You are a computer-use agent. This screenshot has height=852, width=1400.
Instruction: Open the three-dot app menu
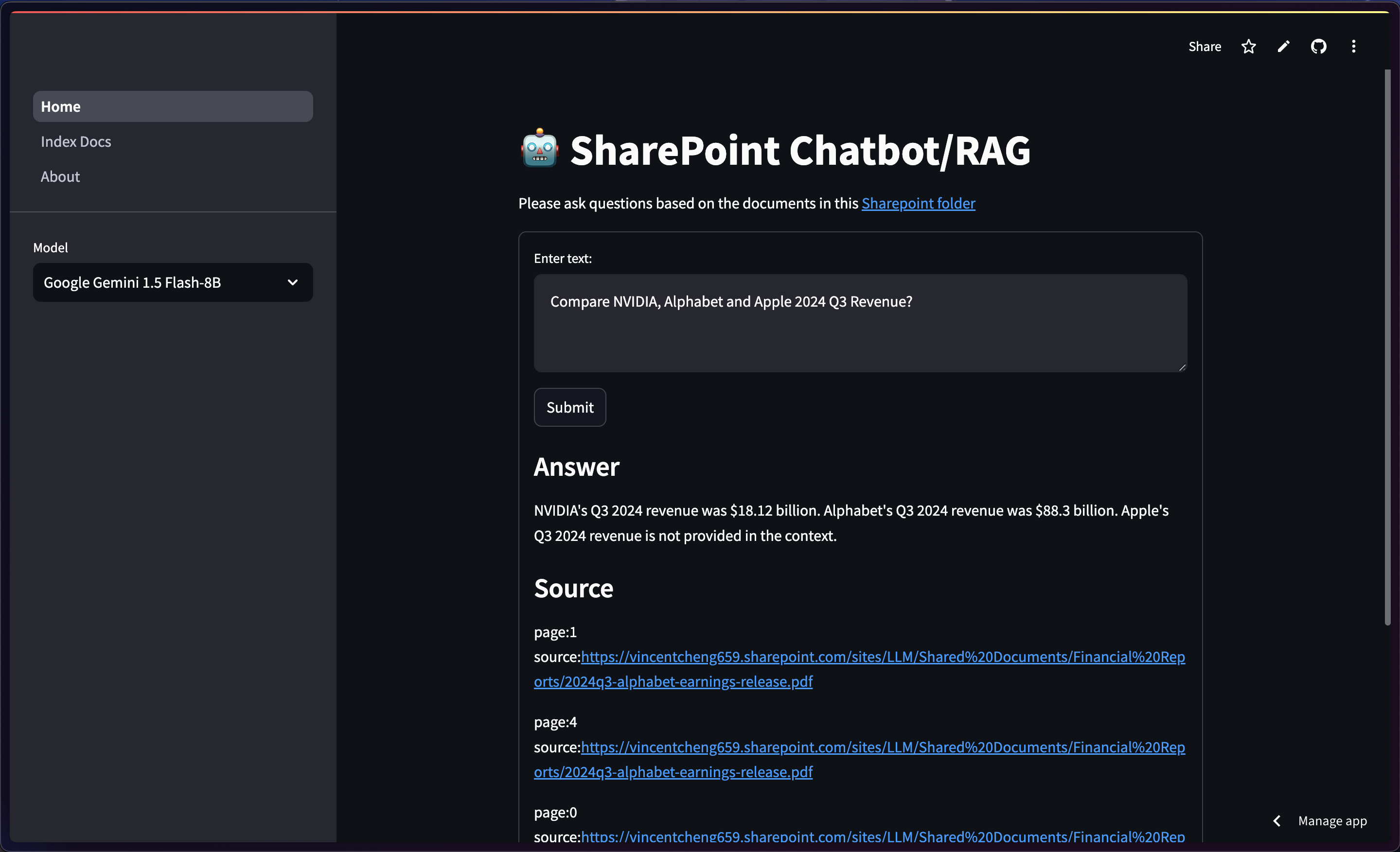click(x=1353, y=47)
